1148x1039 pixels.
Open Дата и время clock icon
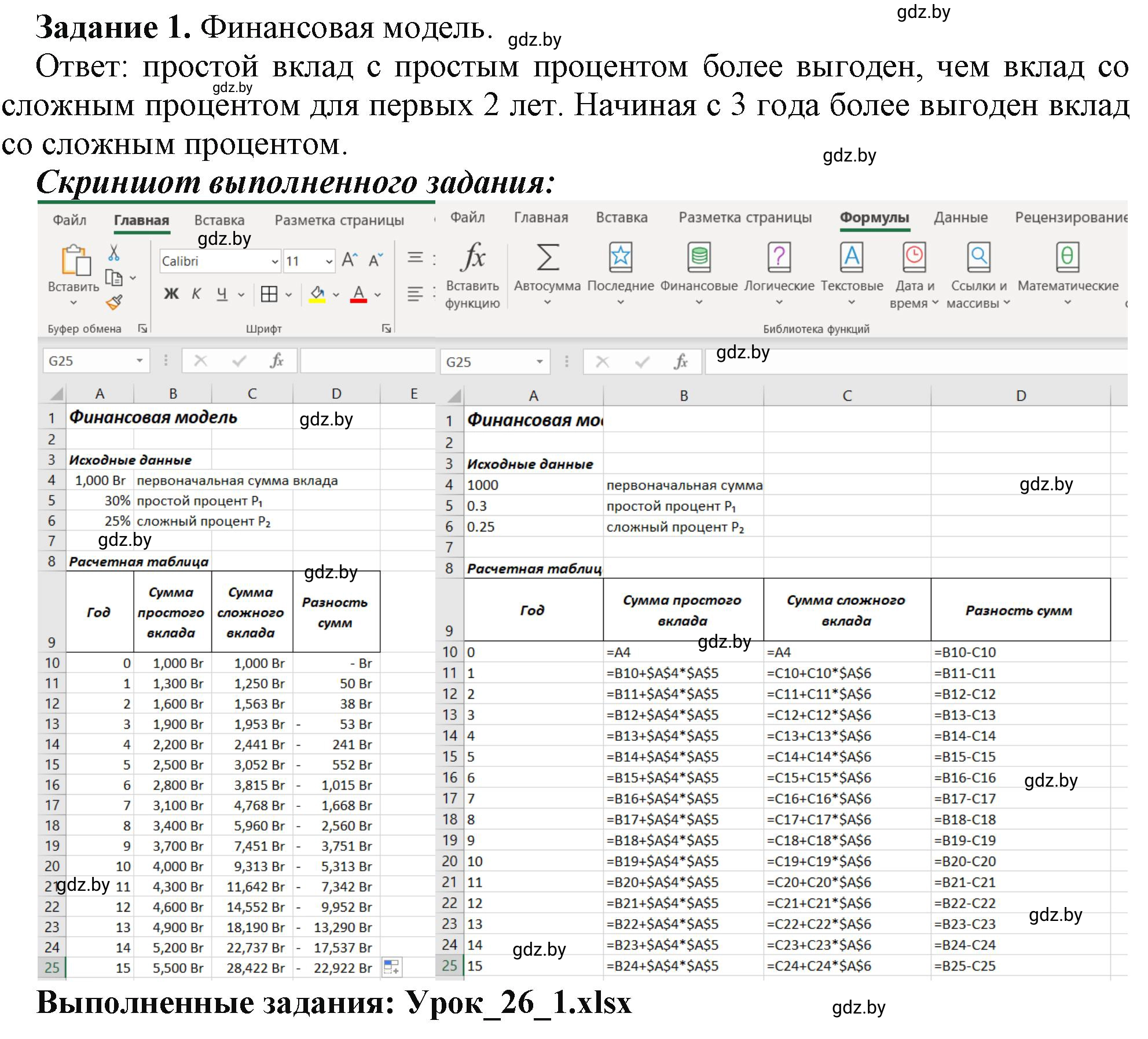pos(915,256)
